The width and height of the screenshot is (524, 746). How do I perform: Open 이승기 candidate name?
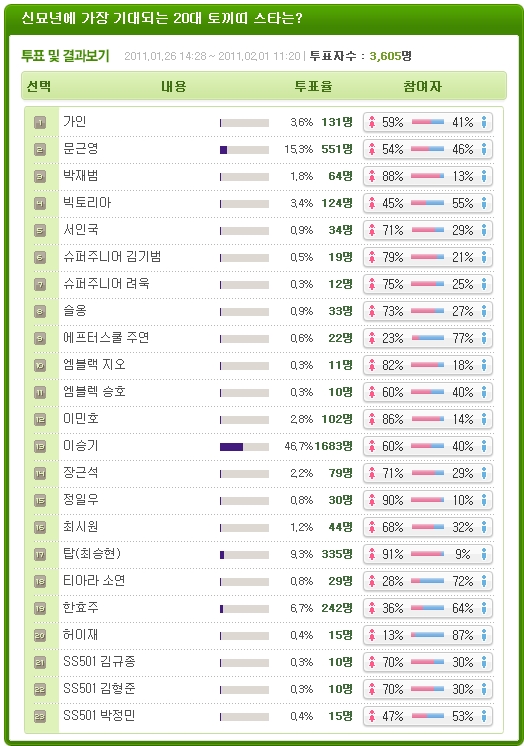[81, 446]
